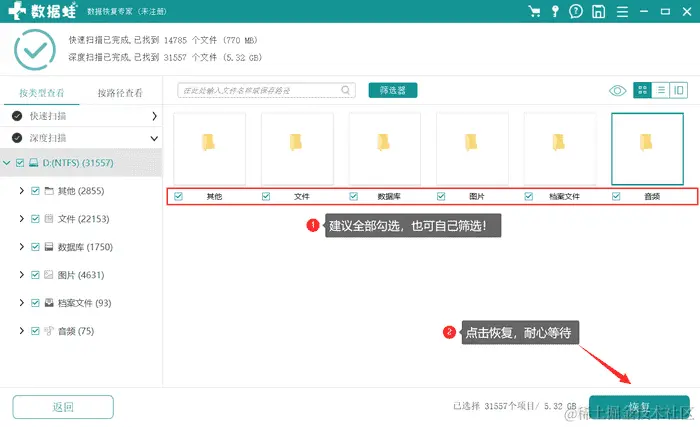Select the 其他 folder thumbnail
This screenshot has width=700, height=427.
pos(209,149)
